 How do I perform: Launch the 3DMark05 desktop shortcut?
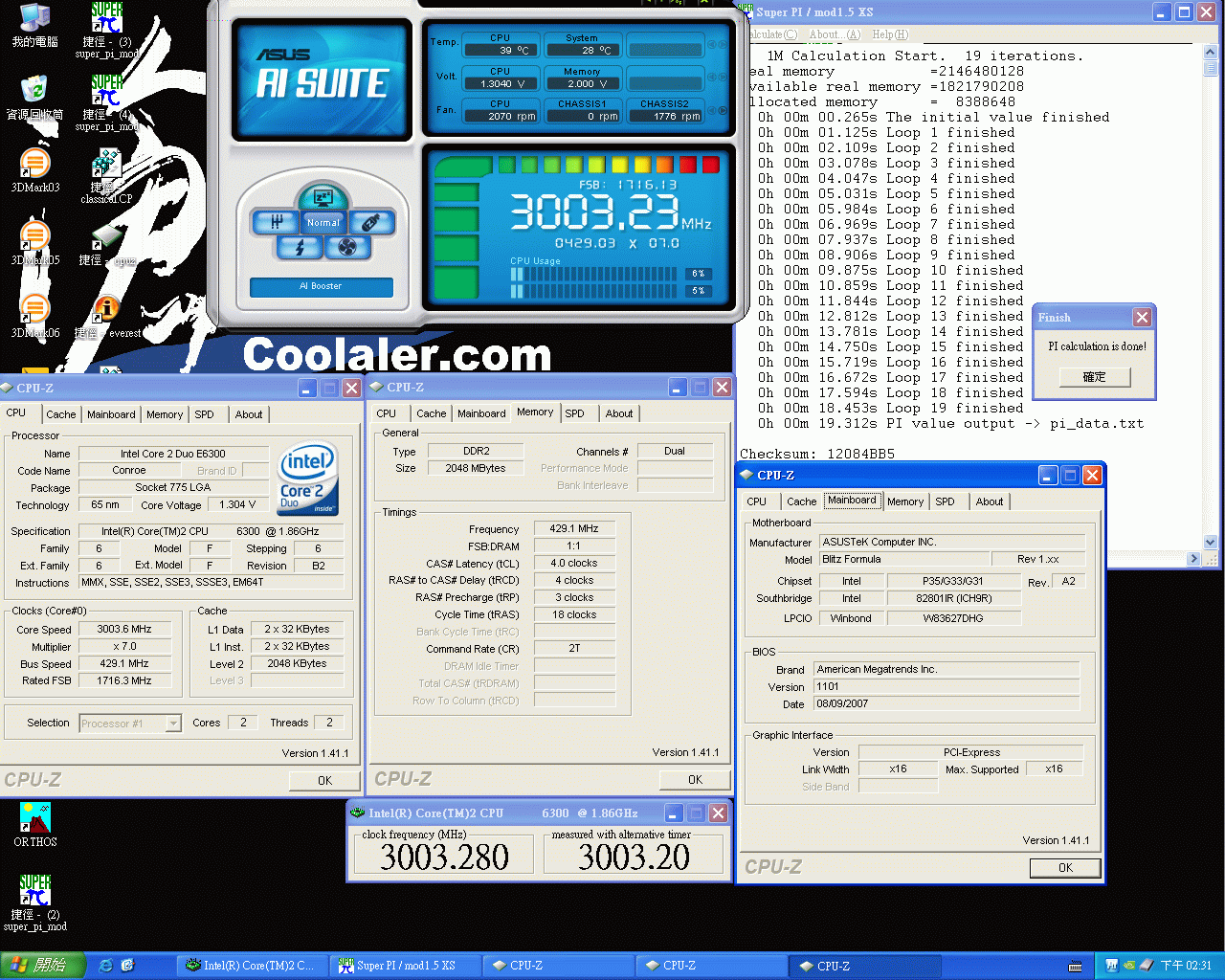pos(34,243)
